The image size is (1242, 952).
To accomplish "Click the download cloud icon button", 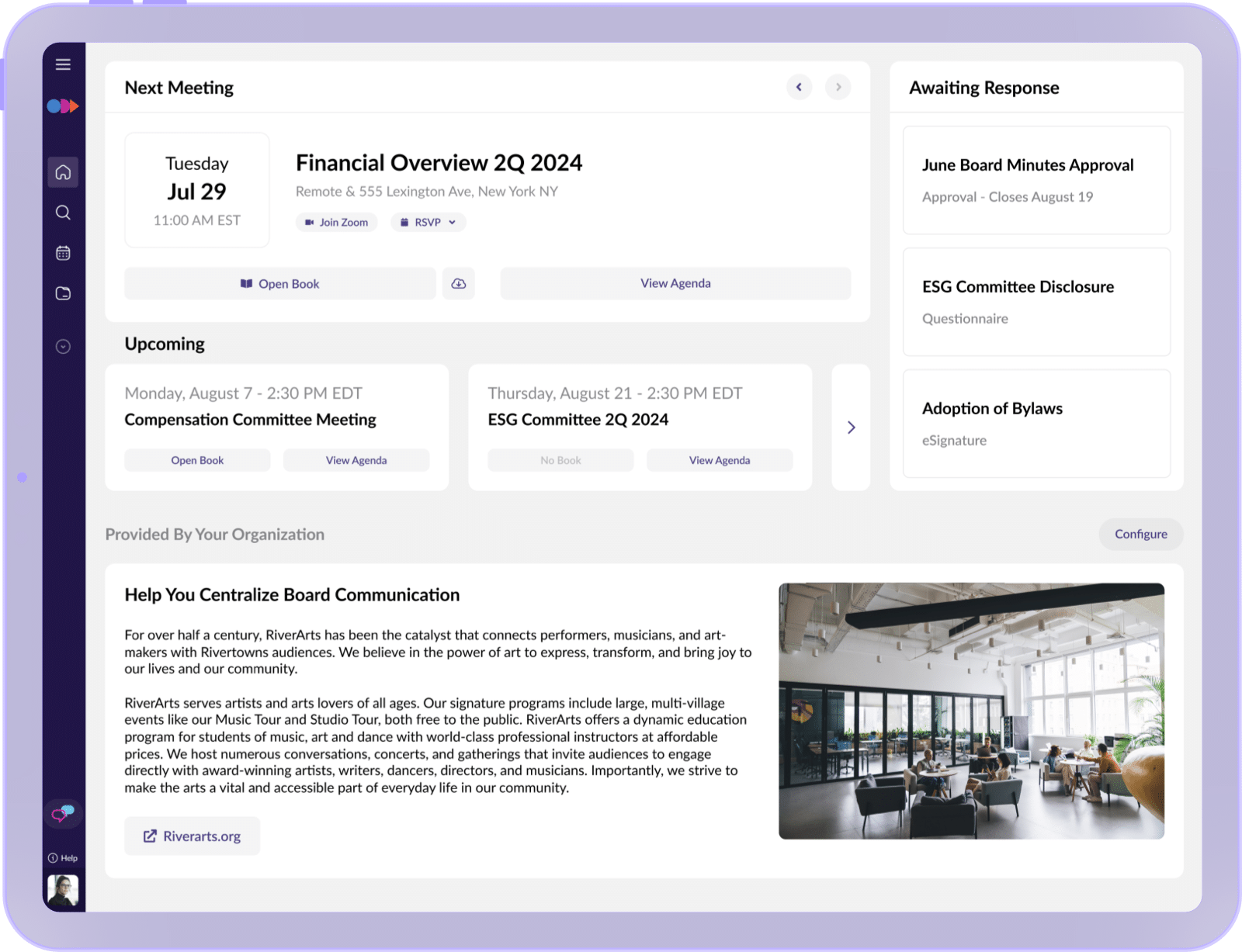I will pyautogui.click(x=459, y=284).
